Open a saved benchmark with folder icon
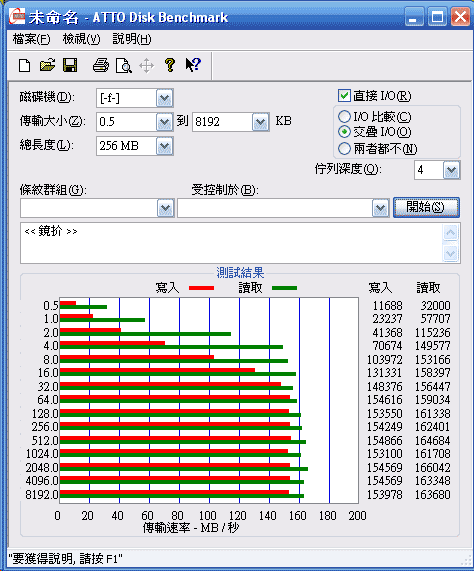 [47, 66]
